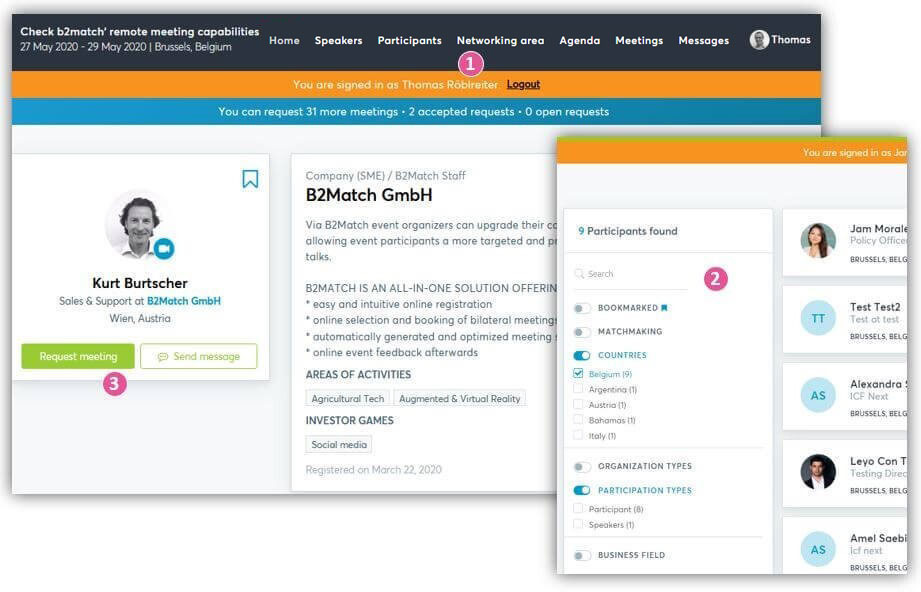Image resolution: width=921 pixels, height=592 pixels.
Task: Open the Agenda page
Action: tap(580, 41)
